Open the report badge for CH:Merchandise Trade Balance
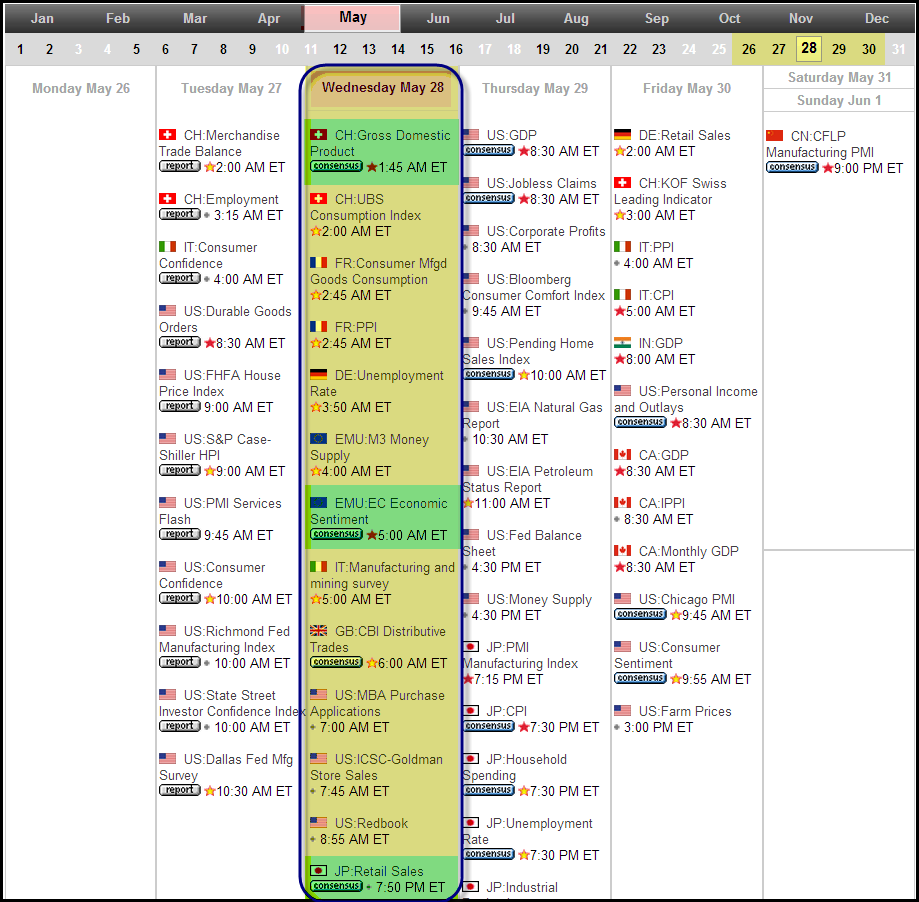 click(179, 166)
